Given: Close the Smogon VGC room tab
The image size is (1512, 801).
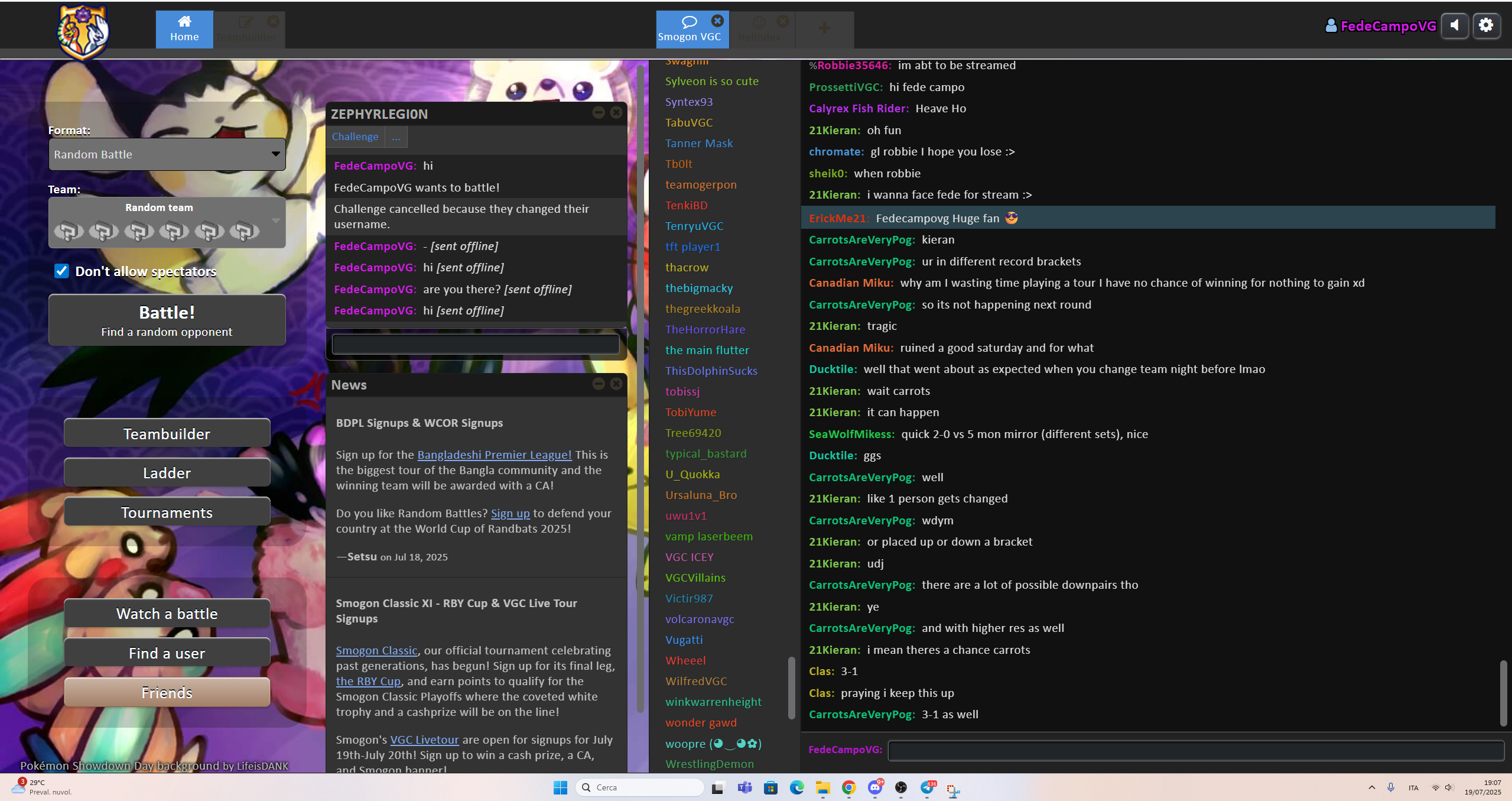Looking at the screenshot, I should click(x=717, y=21).
